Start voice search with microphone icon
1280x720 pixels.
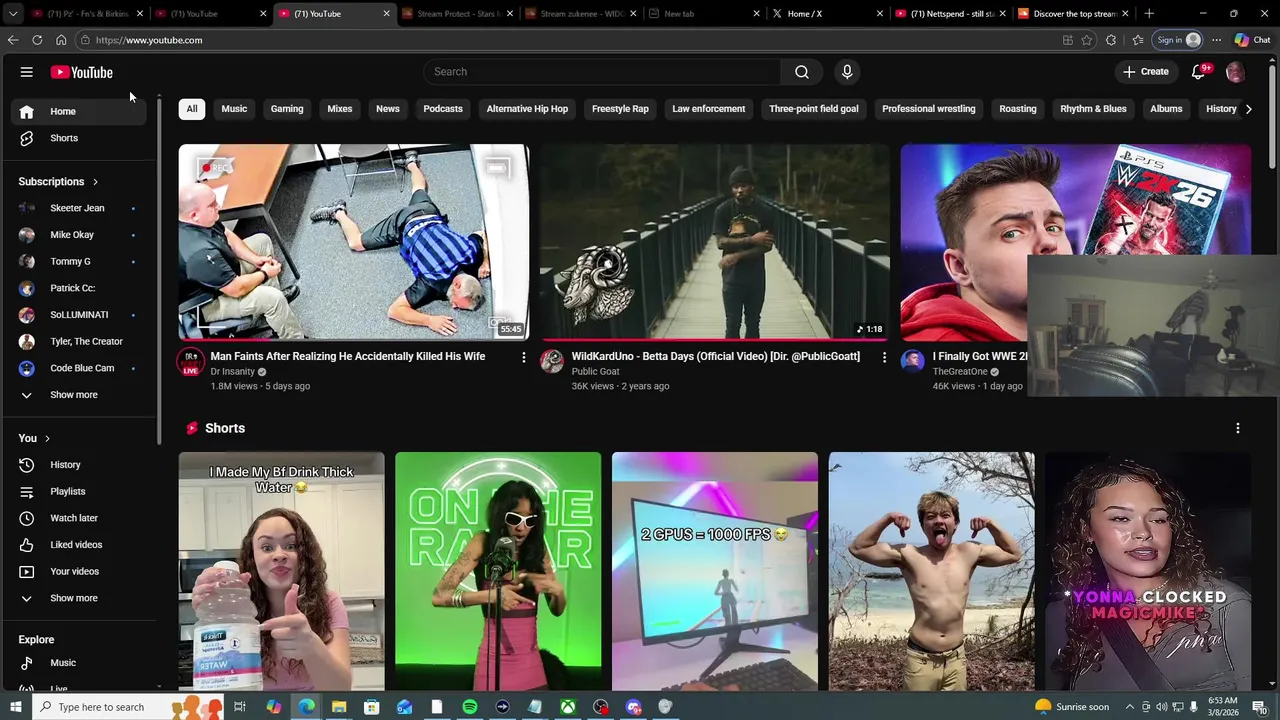point(847,72)
